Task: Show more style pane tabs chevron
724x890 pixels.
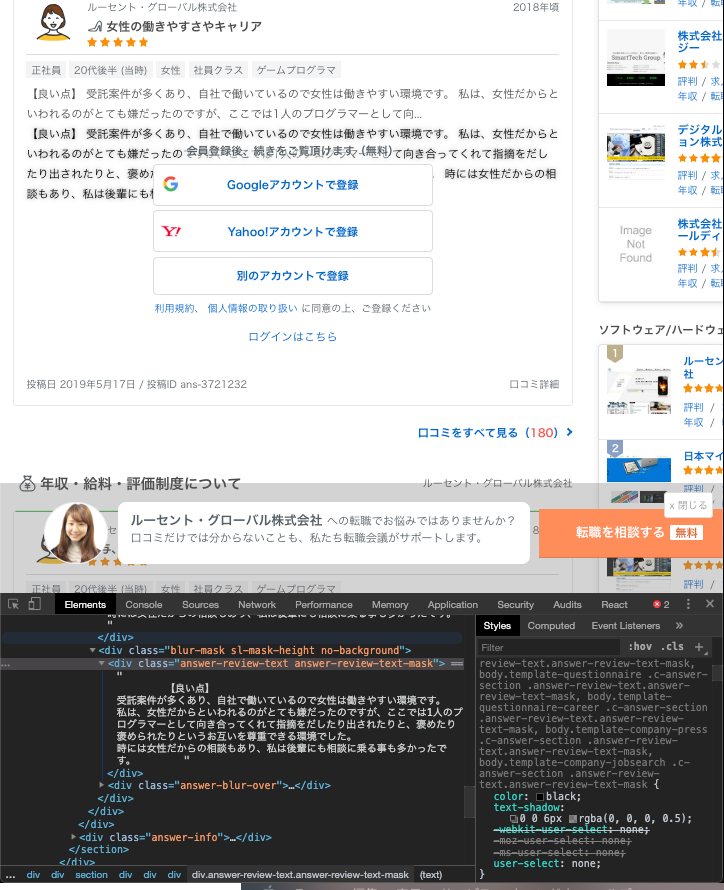Action: point(679,625)
